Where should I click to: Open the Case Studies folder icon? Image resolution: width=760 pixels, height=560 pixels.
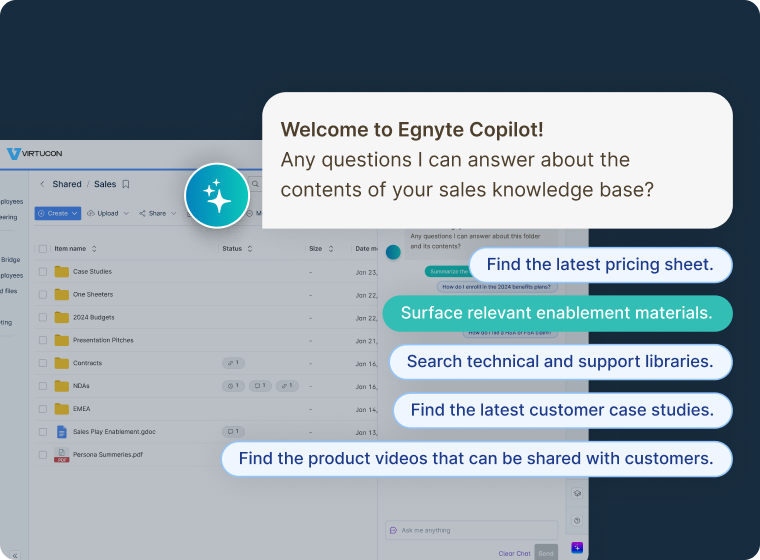point(62,272)
